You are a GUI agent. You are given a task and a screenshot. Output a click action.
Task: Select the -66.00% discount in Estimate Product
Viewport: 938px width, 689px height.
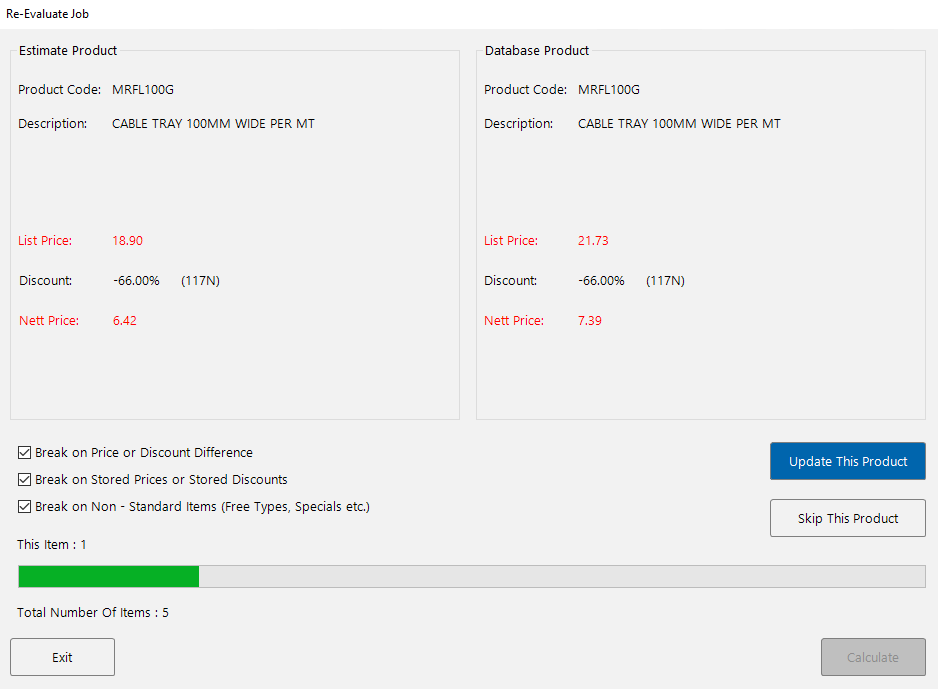(x=136, y=280)
